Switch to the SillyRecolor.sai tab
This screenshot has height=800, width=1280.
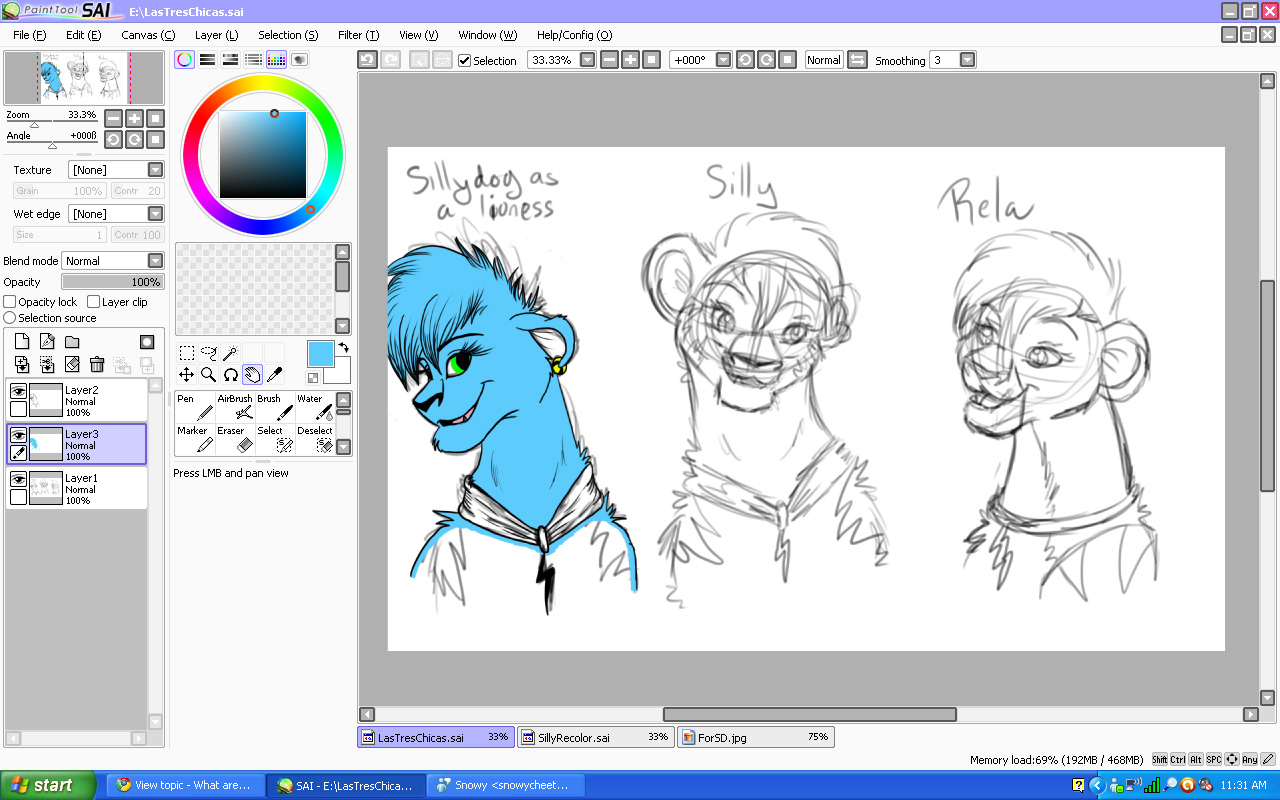[594, 737]
